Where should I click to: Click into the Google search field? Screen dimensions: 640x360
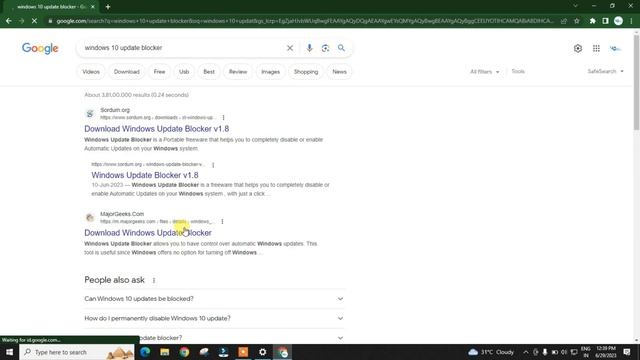[x=182, y=48]
